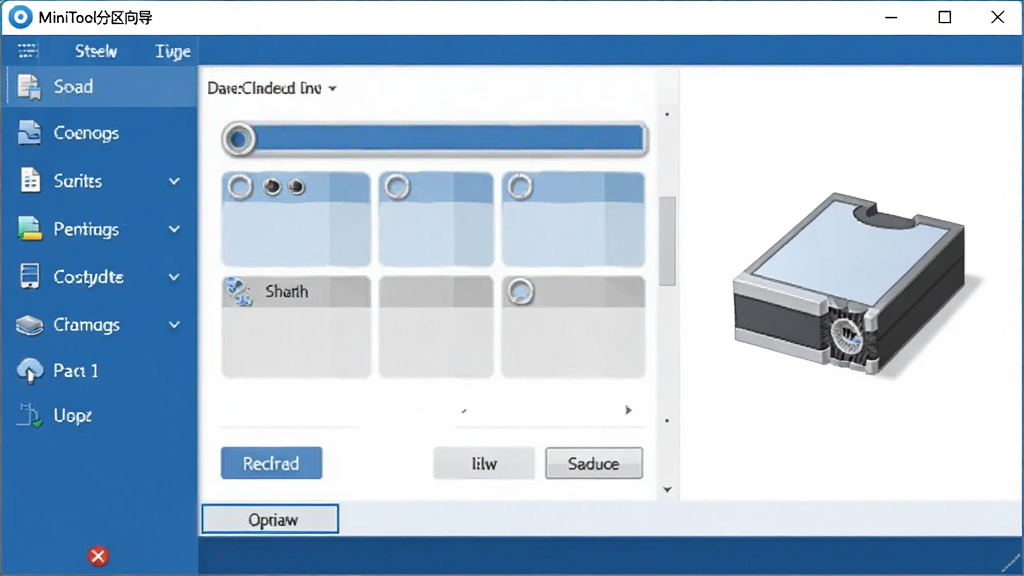Click the MiniTool logo in the title bar
The width and height of the screenshot is (1024, 576).
[x=20, y=17]
